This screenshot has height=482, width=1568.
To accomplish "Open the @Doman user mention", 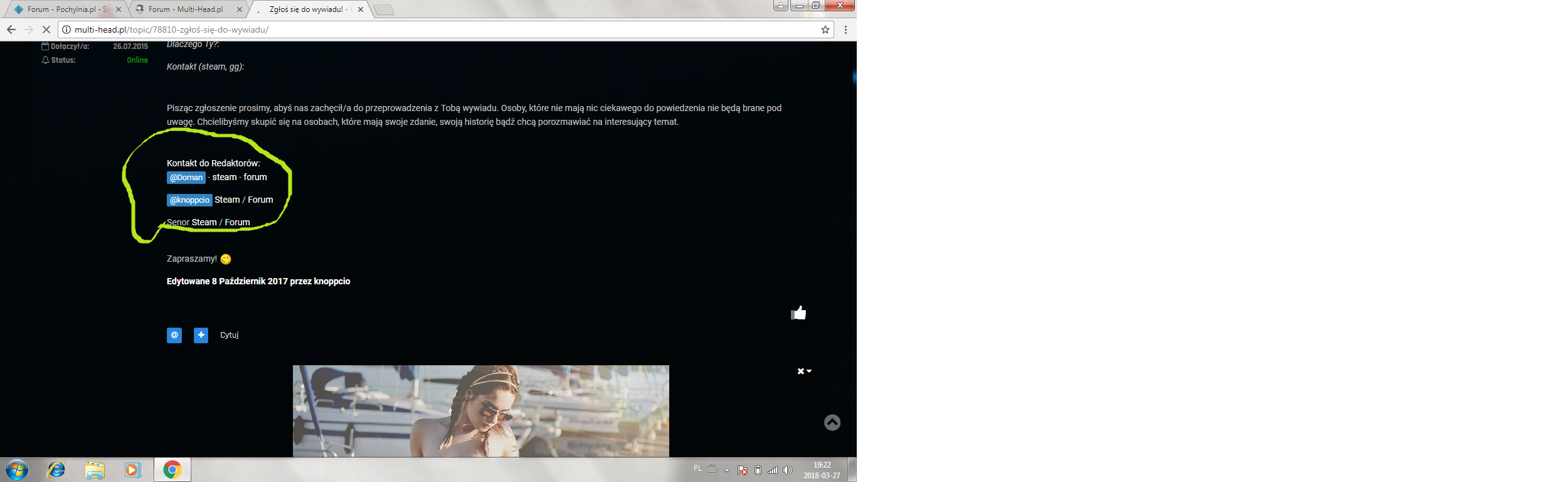I will pyautogui.click(x=186, y=178).
